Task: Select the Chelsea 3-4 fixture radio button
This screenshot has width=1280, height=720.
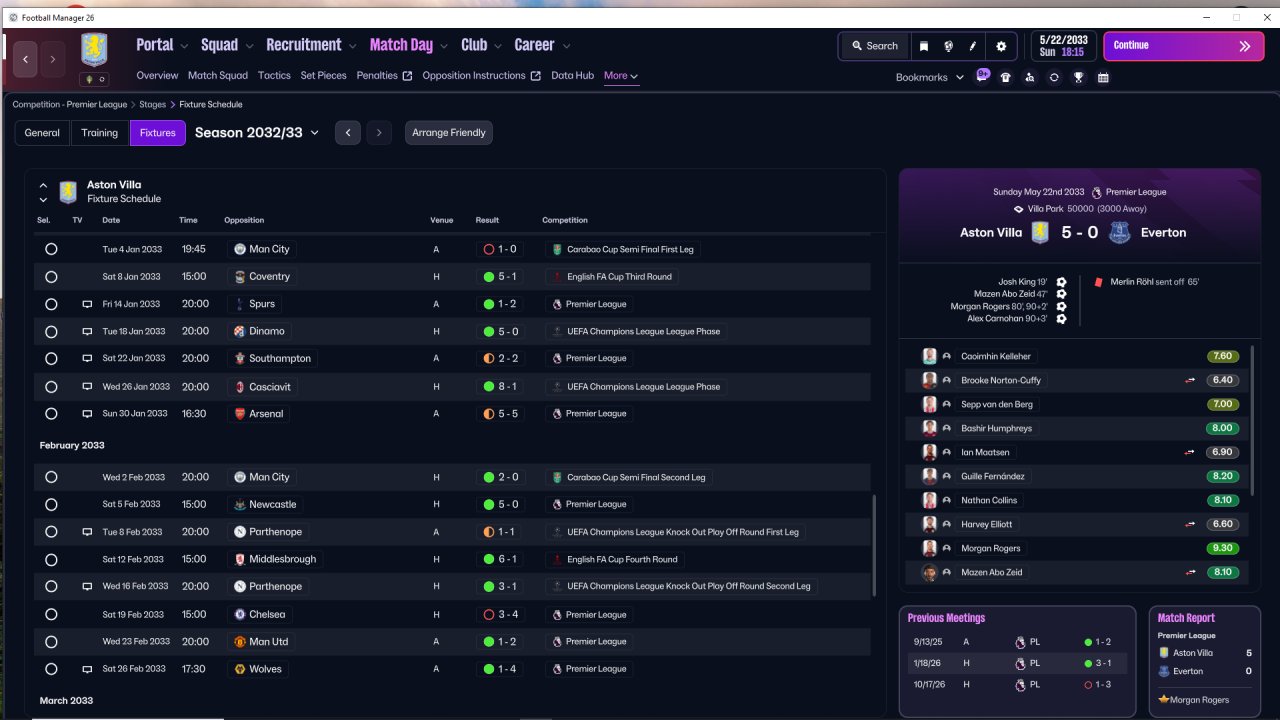Action: (51, 614)
